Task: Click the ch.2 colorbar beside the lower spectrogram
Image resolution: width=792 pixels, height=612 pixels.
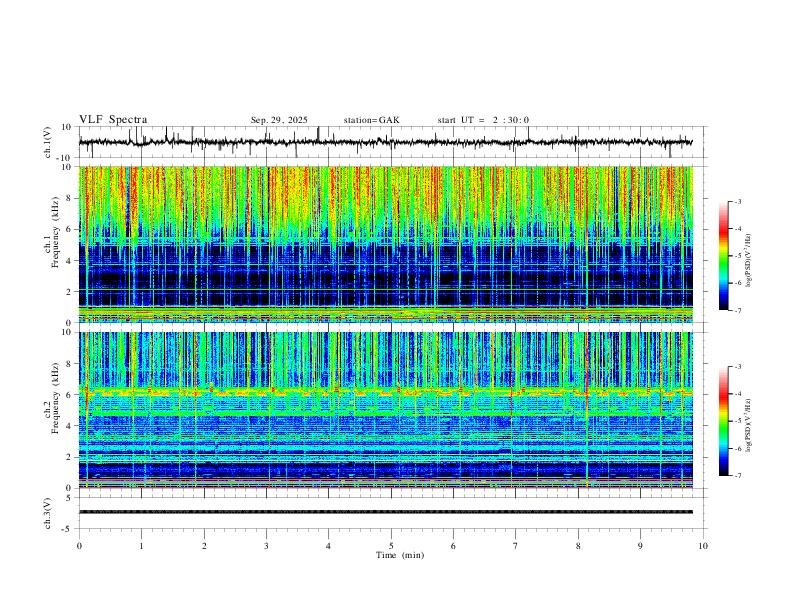Action: (x=724, y=421)
